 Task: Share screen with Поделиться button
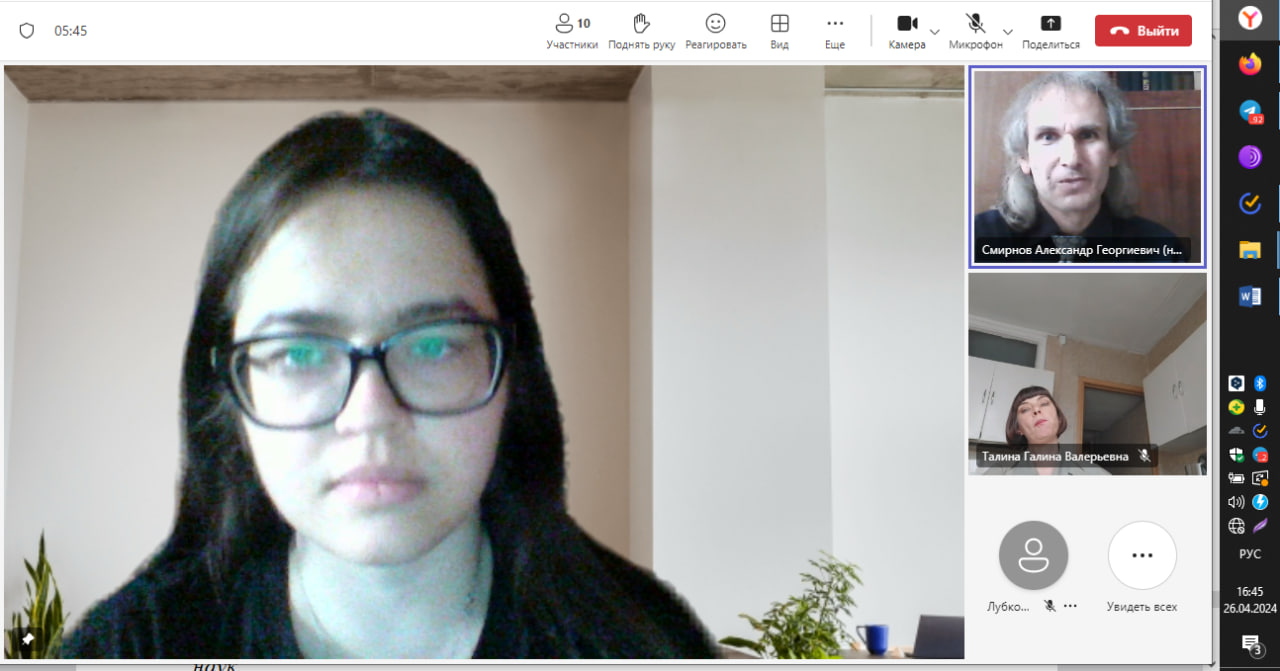[1050, 31]
